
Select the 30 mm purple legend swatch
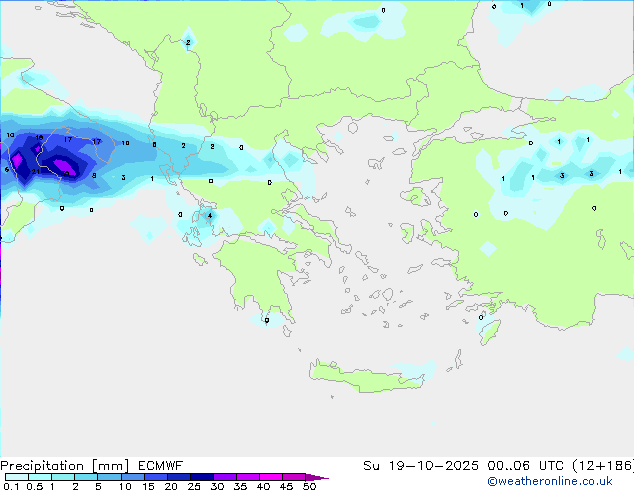click(x=225, y=477)
